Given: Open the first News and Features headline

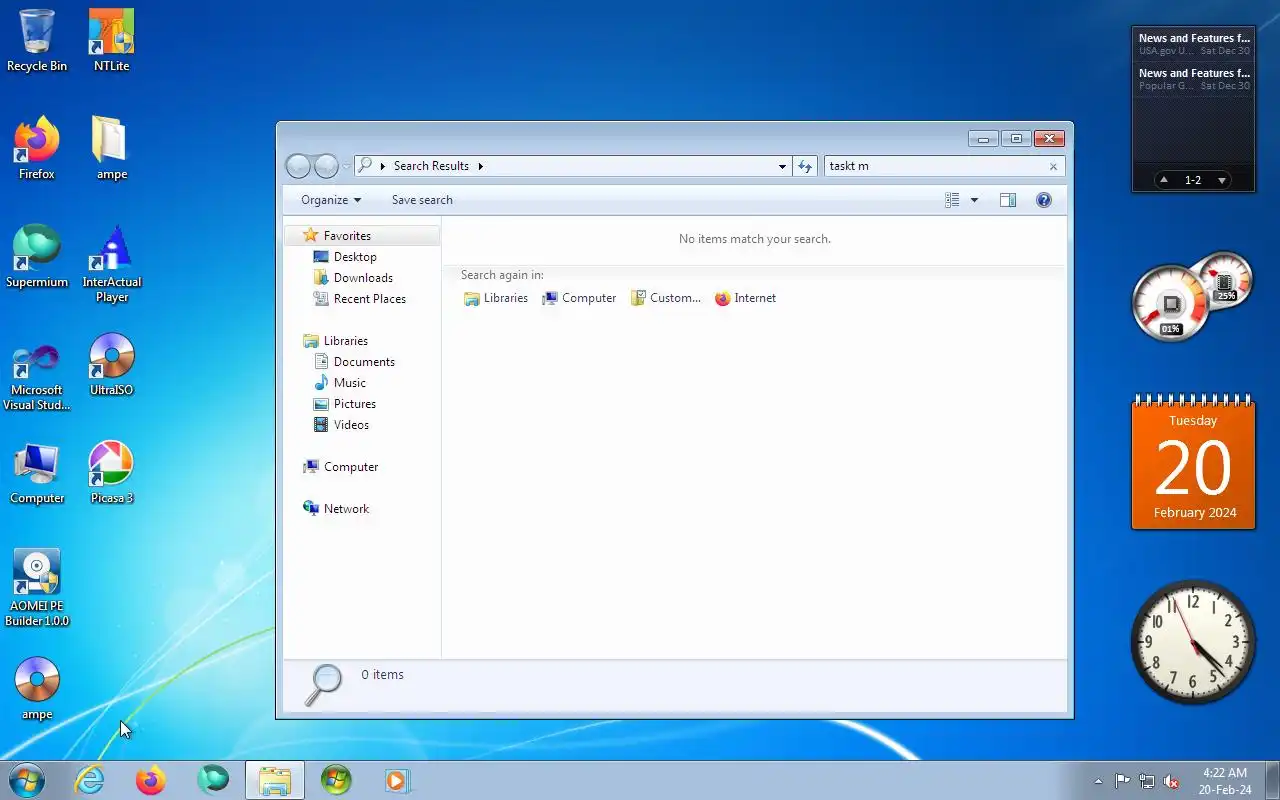Looking at the screenshot, I should click(x=1193, y=44).
